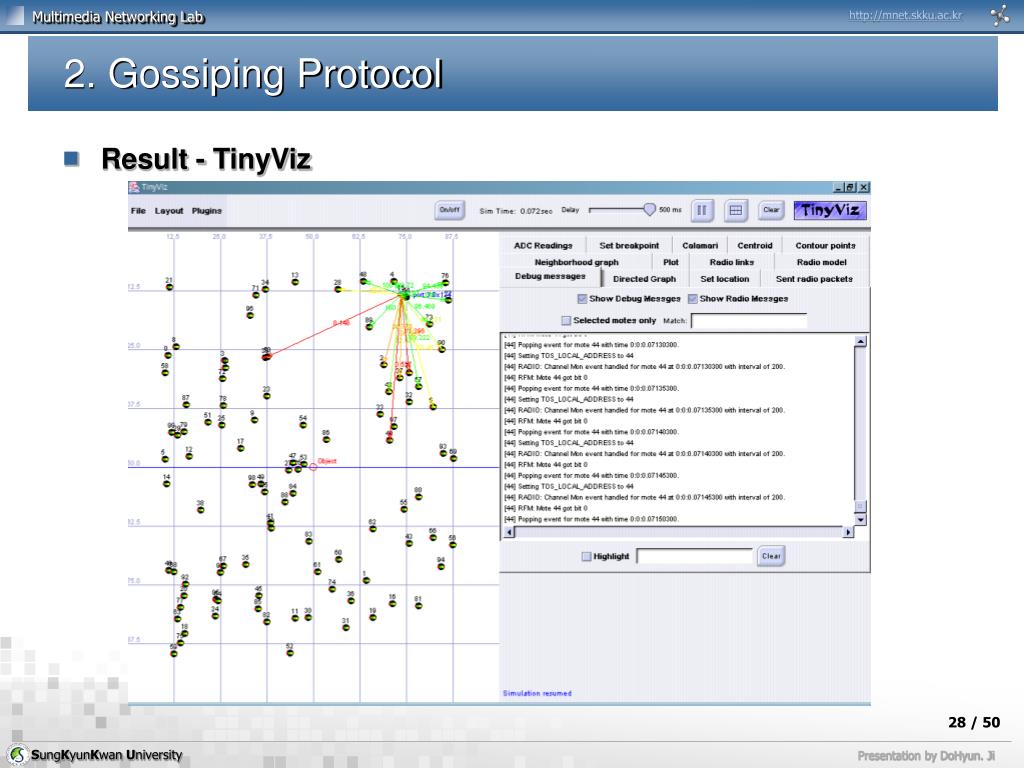Switch to the Plot tab

[x=671, y=262]
